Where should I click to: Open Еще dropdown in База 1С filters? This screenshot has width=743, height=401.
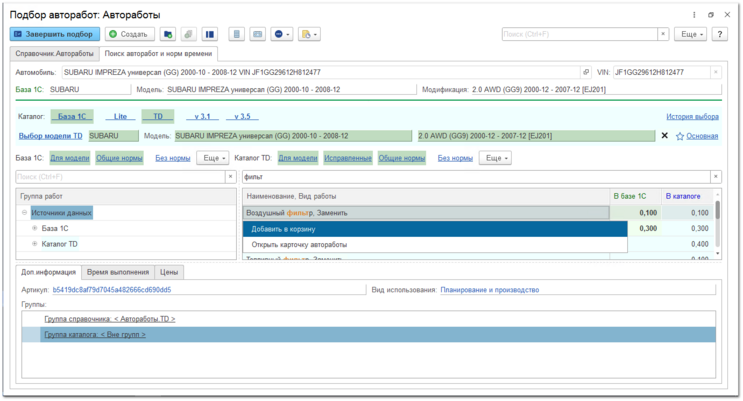coord(213,158)
